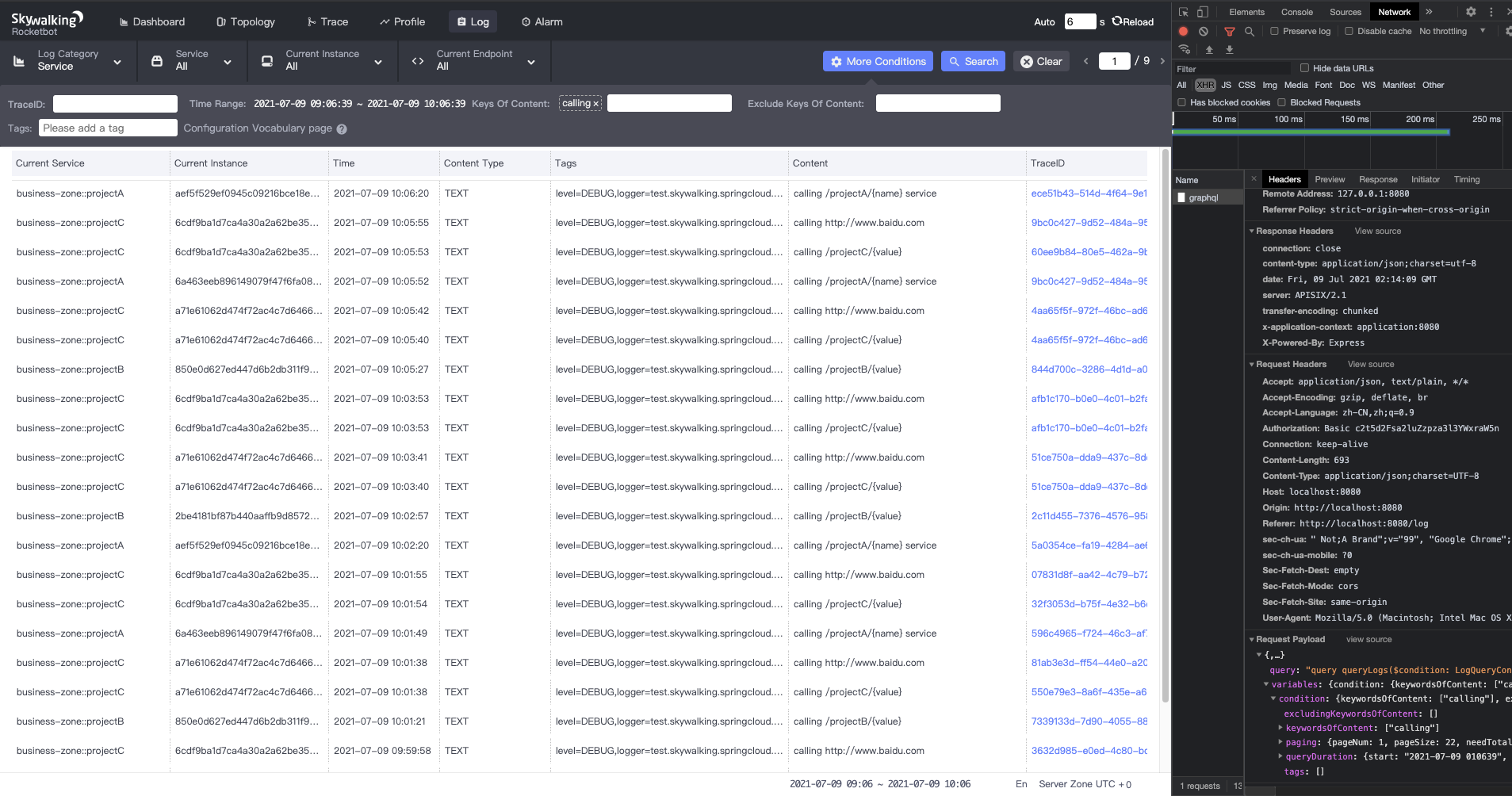Toggle the Auto refresh label
The image size is (1512, 796).
1044,22
